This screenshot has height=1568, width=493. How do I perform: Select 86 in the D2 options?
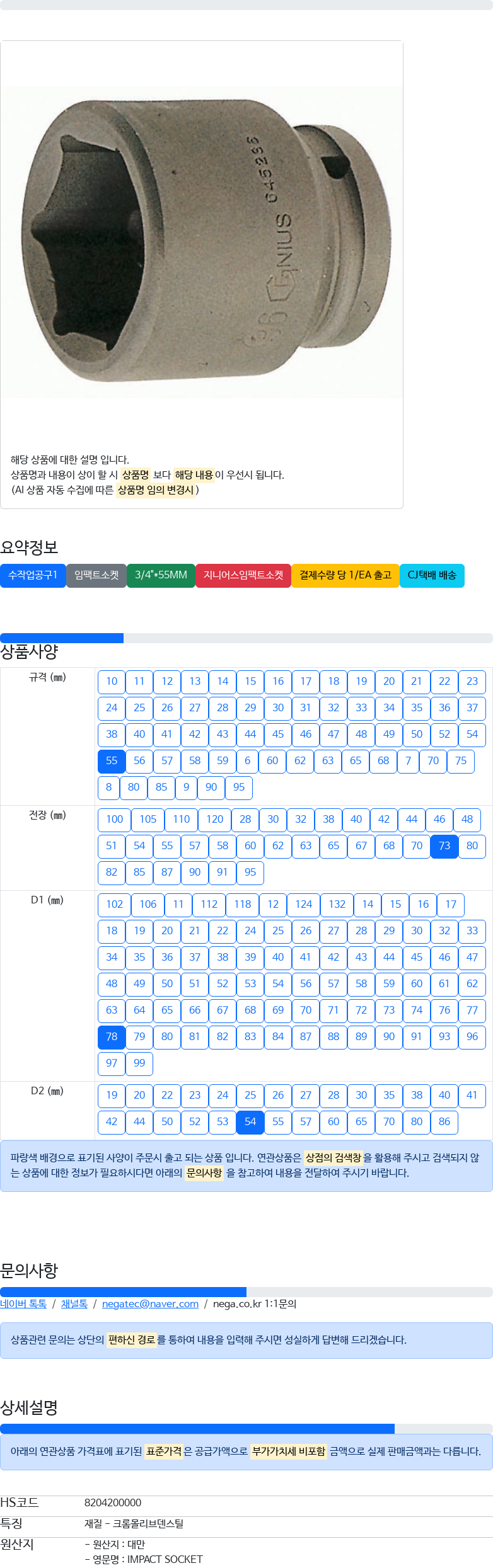coord(444,1122)
